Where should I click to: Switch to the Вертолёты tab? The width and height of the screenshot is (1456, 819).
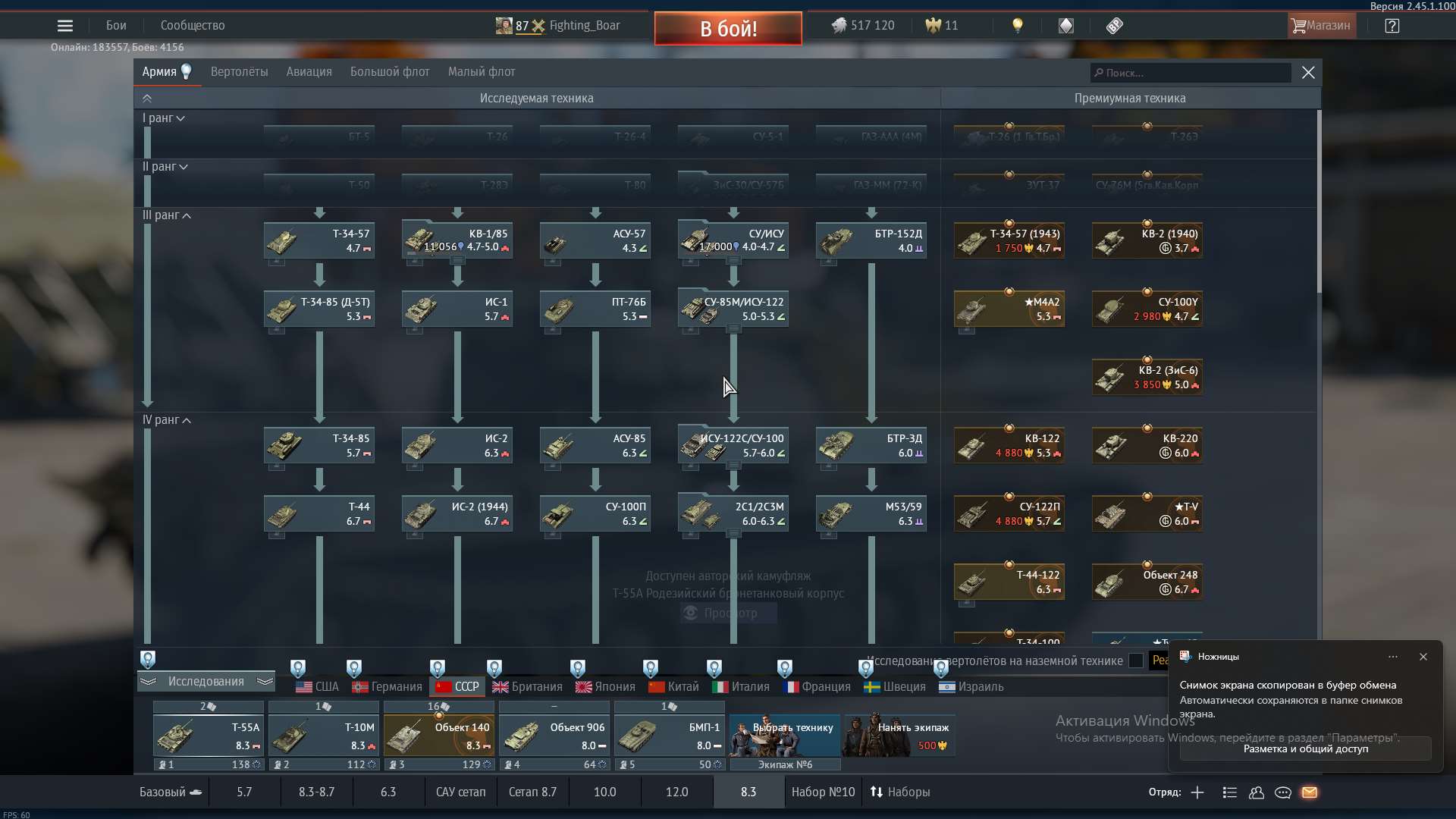click(x=239, y=72)
